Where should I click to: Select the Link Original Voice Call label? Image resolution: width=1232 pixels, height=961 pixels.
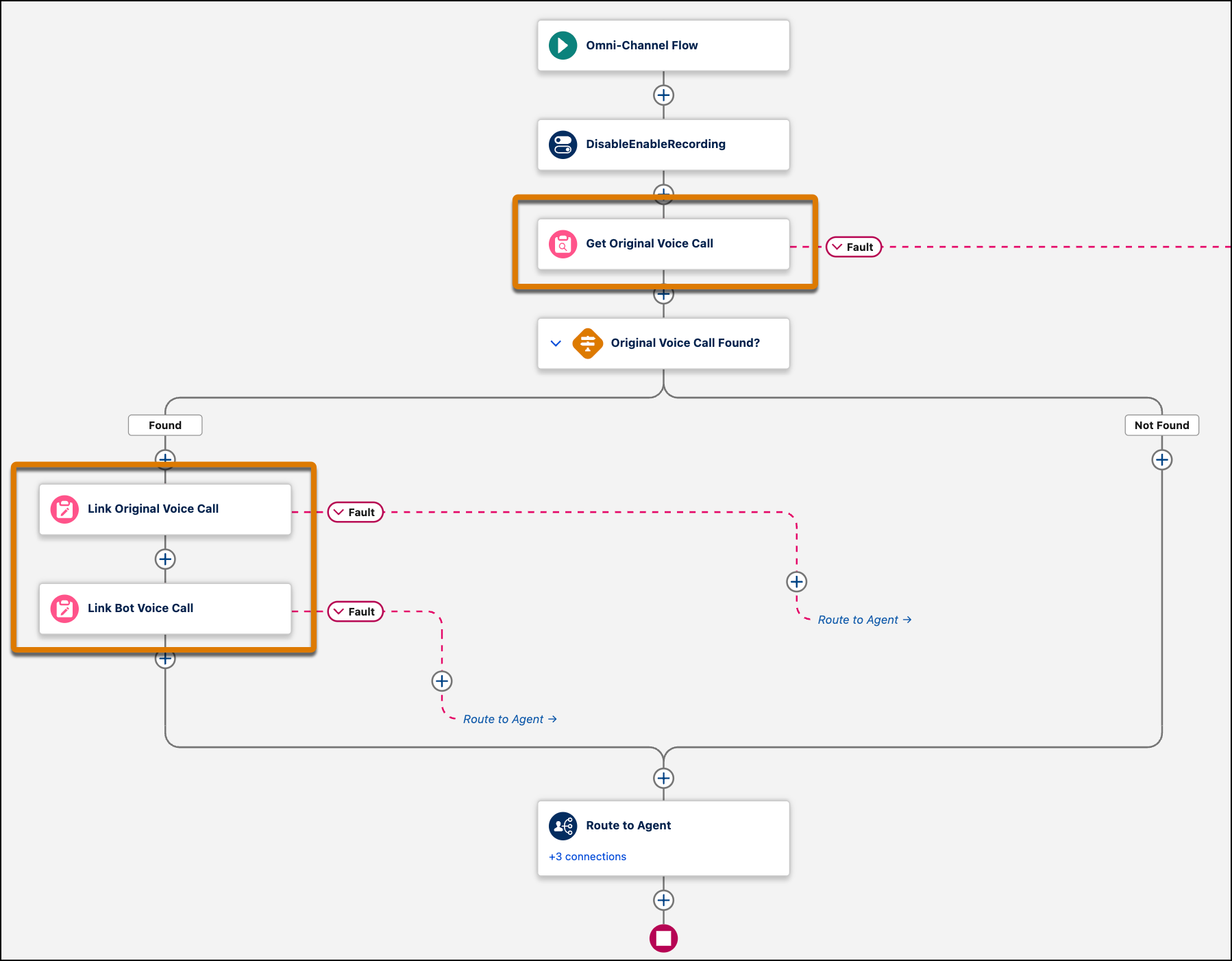153,509
